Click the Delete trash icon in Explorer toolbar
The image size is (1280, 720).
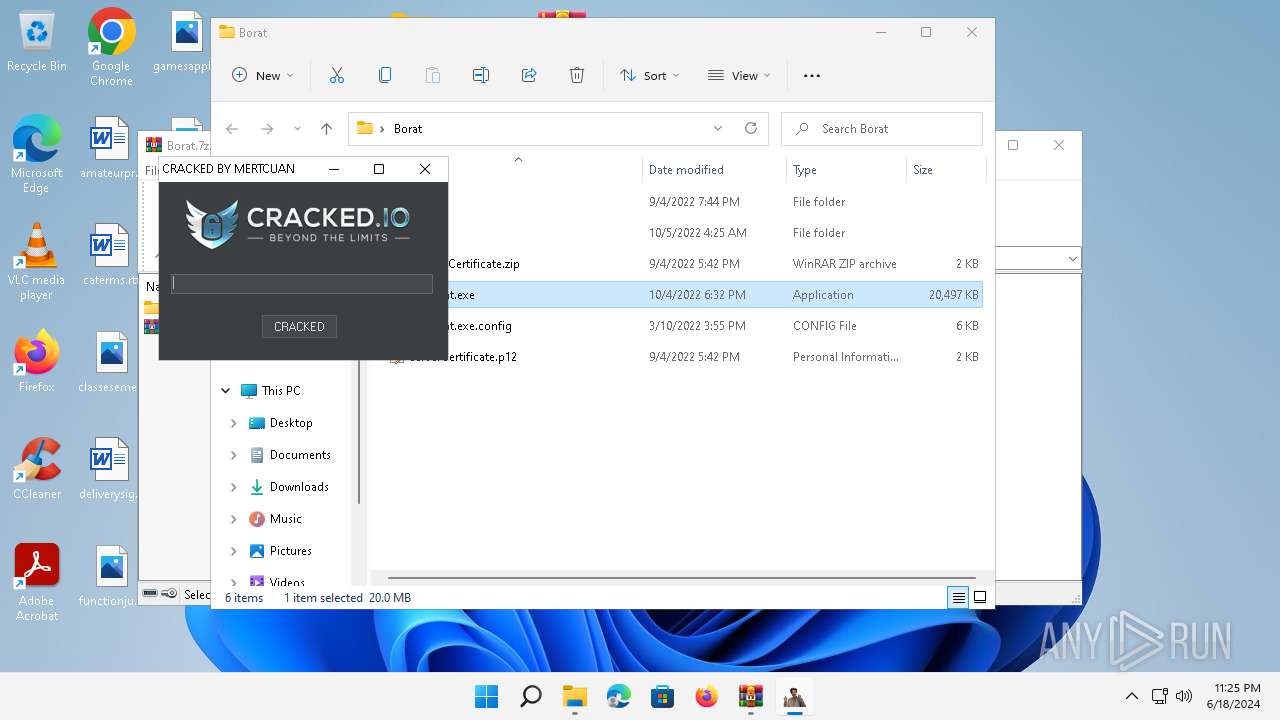pos(577,75)
